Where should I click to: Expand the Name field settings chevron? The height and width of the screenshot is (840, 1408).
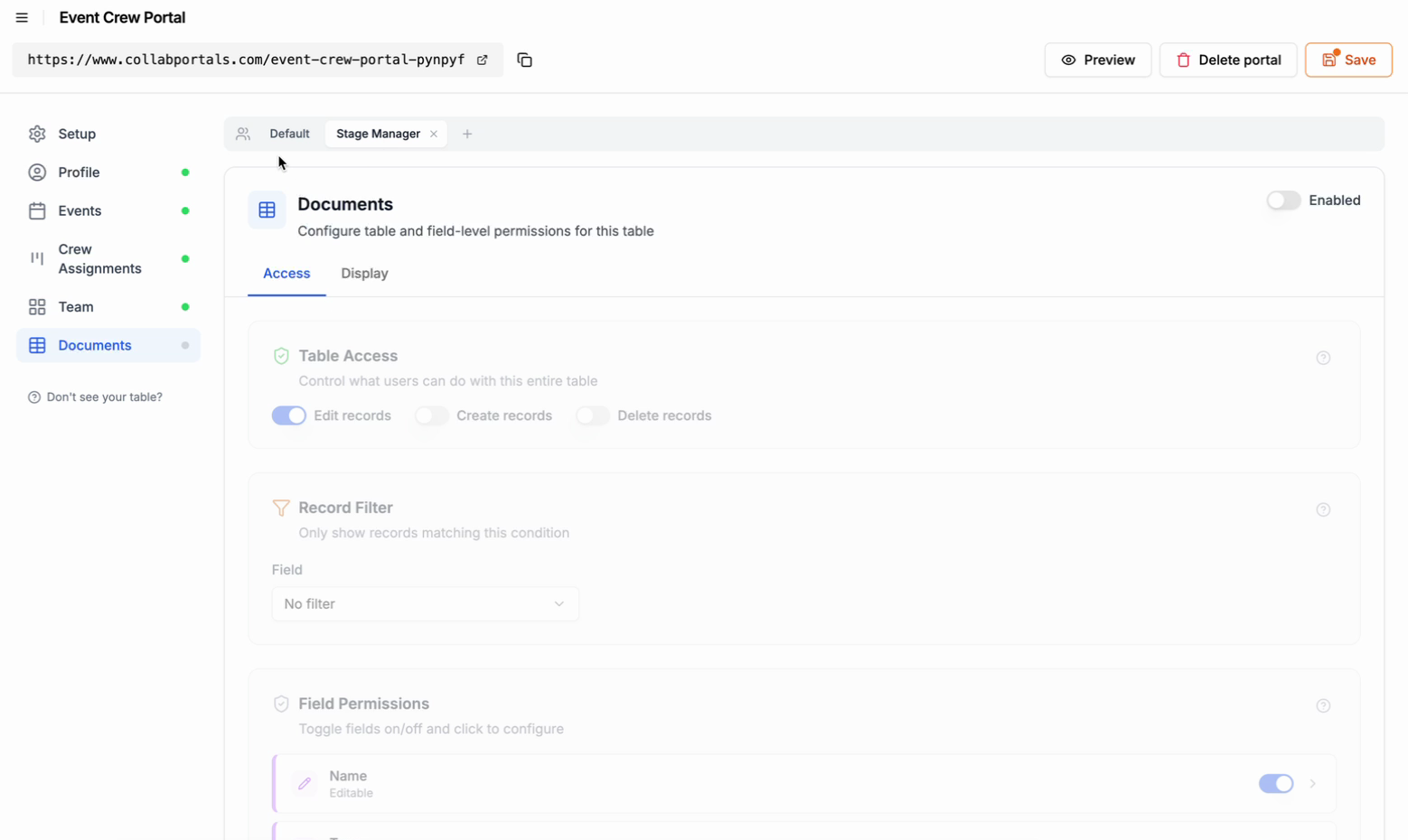tap(1313, 783)
